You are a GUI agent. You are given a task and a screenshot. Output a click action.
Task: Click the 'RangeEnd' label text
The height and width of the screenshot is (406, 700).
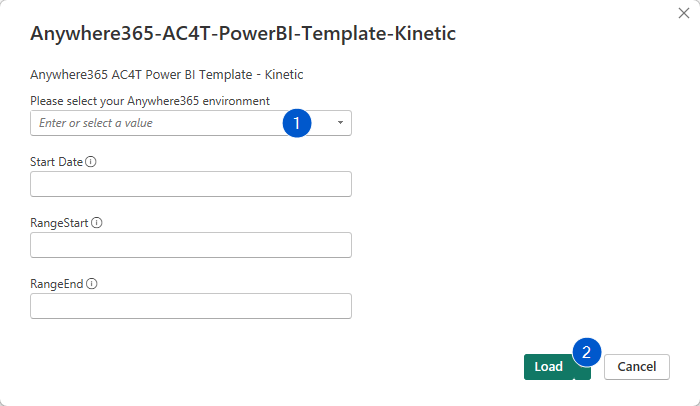tap(57, 284)
